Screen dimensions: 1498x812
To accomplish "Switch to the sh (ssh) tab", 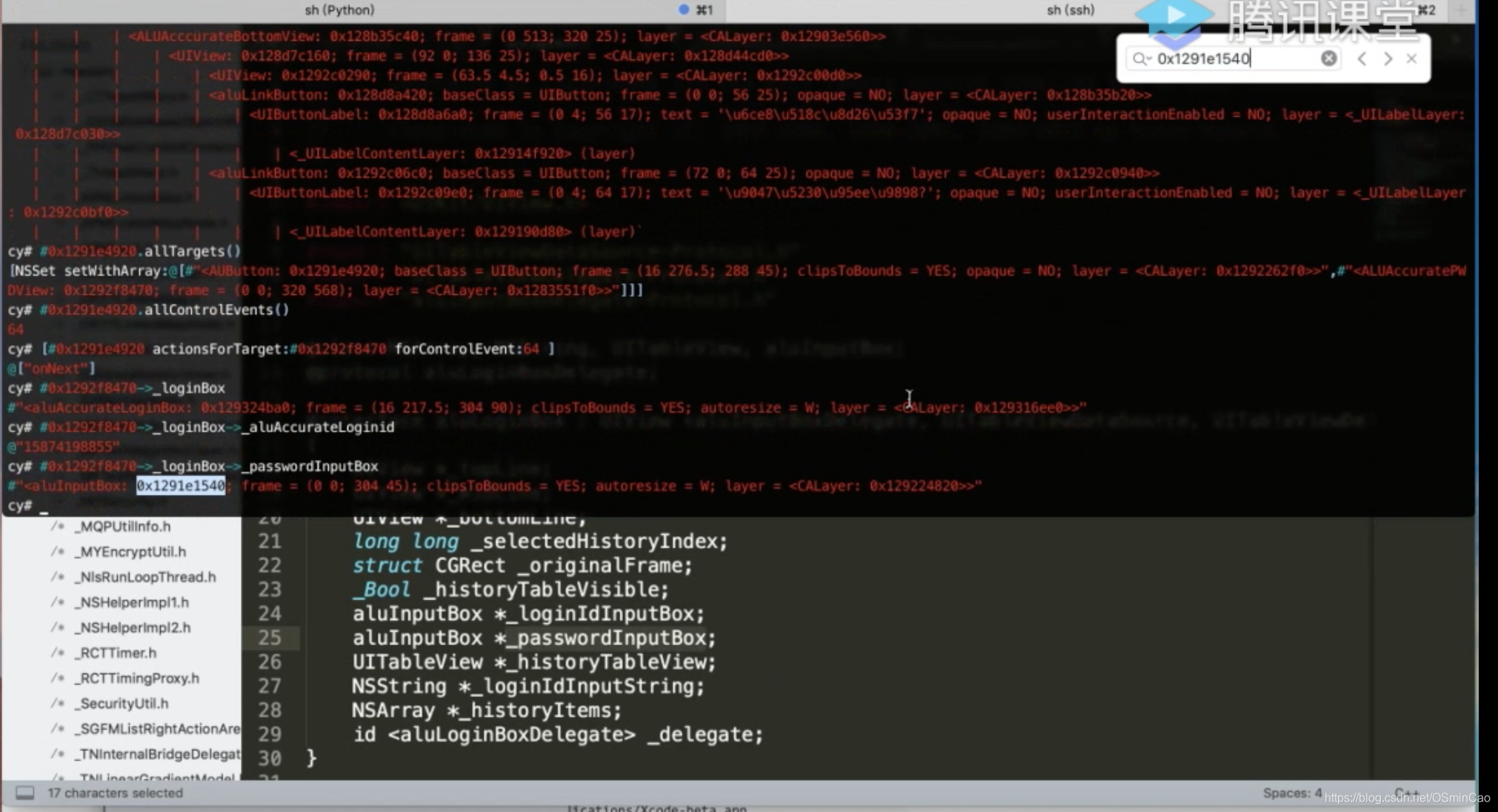I will [x=1070, y=10].
